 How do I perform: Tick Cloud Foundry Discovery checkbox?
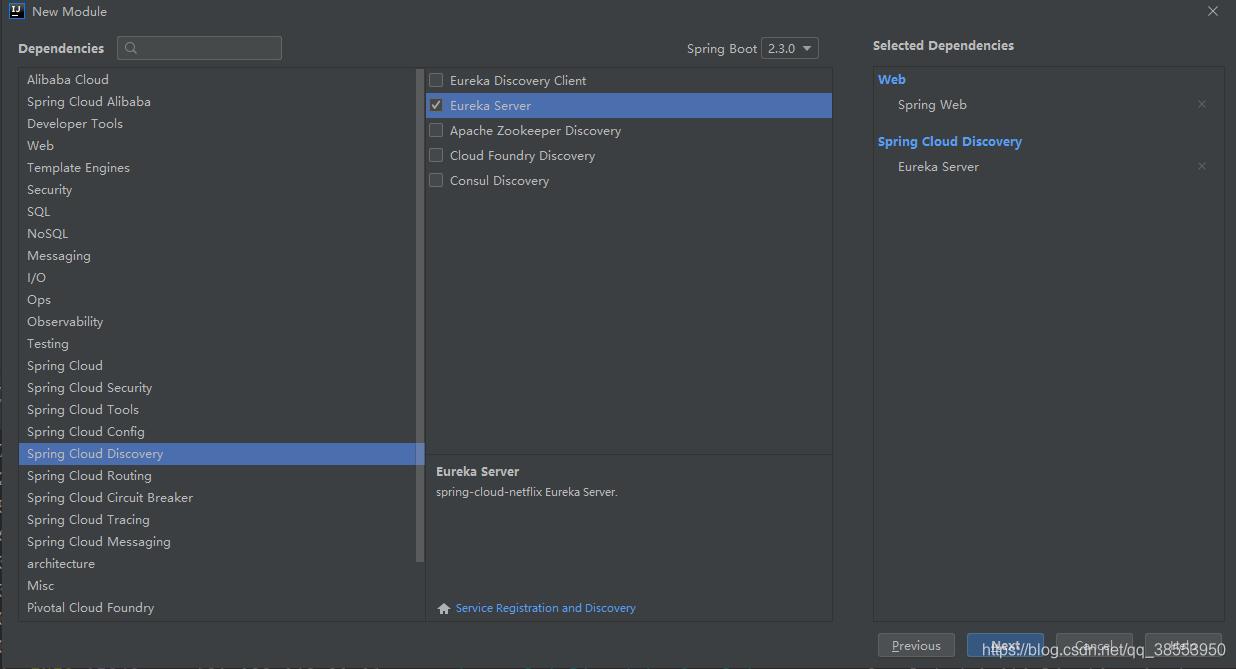(436, 155)
